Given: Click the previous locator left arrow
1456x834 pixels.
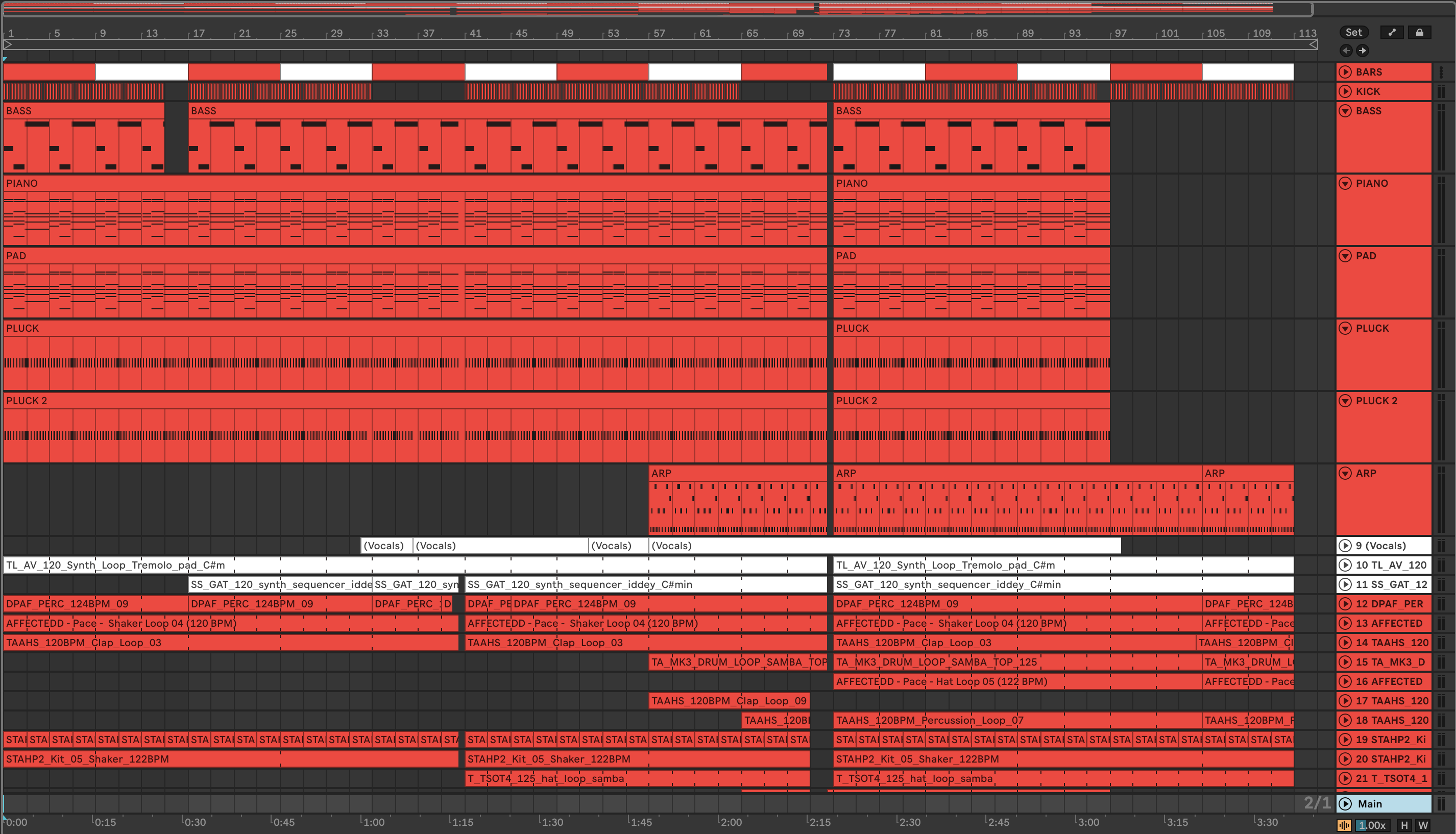Looking at the screenshot, I should (x=1346, y=51).
